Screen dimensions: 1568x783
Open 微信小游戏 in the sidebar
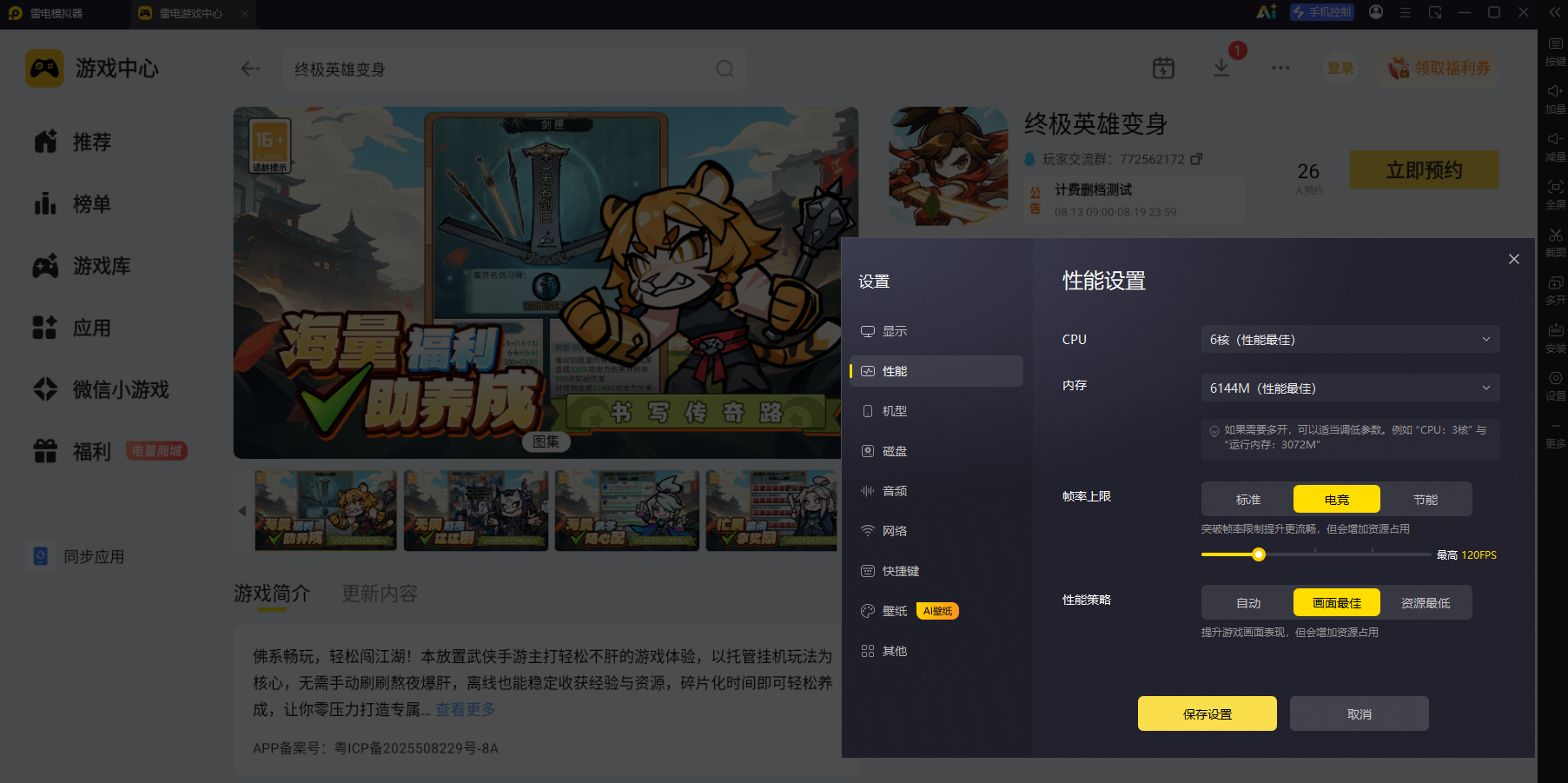[x=102, y=390]
